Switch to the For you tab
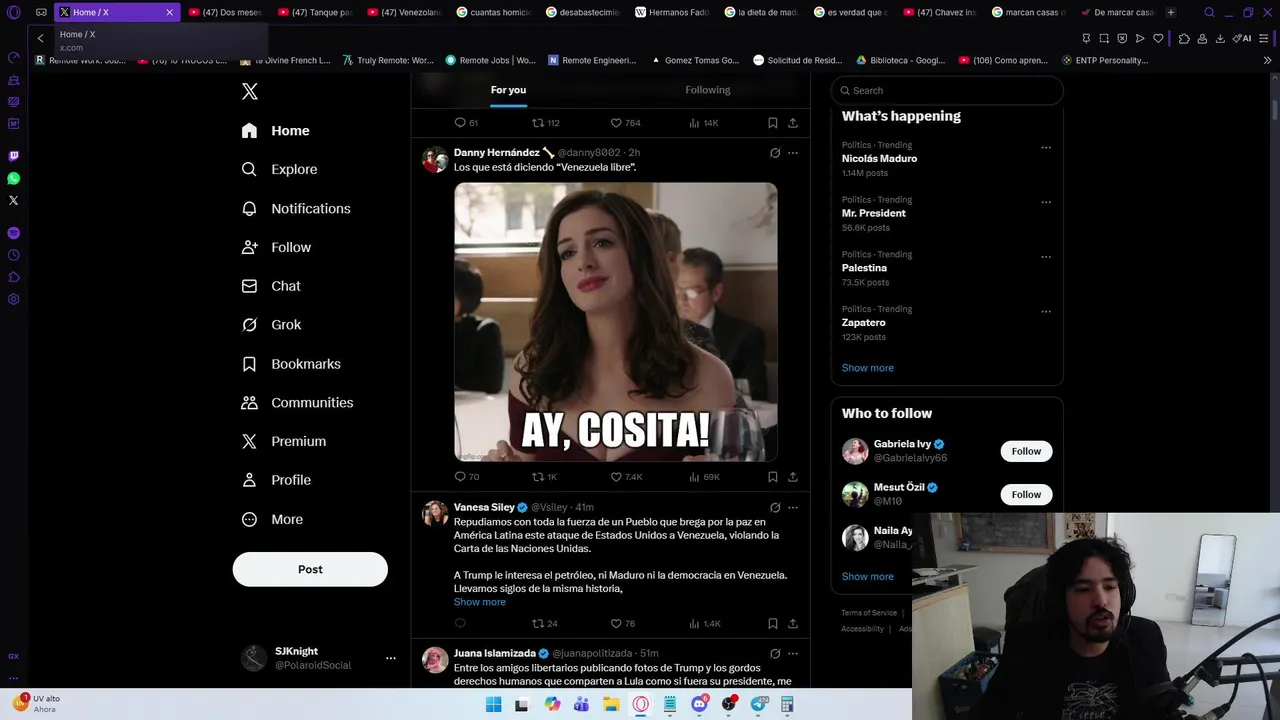1280x720 pixels. click(508, 90)
